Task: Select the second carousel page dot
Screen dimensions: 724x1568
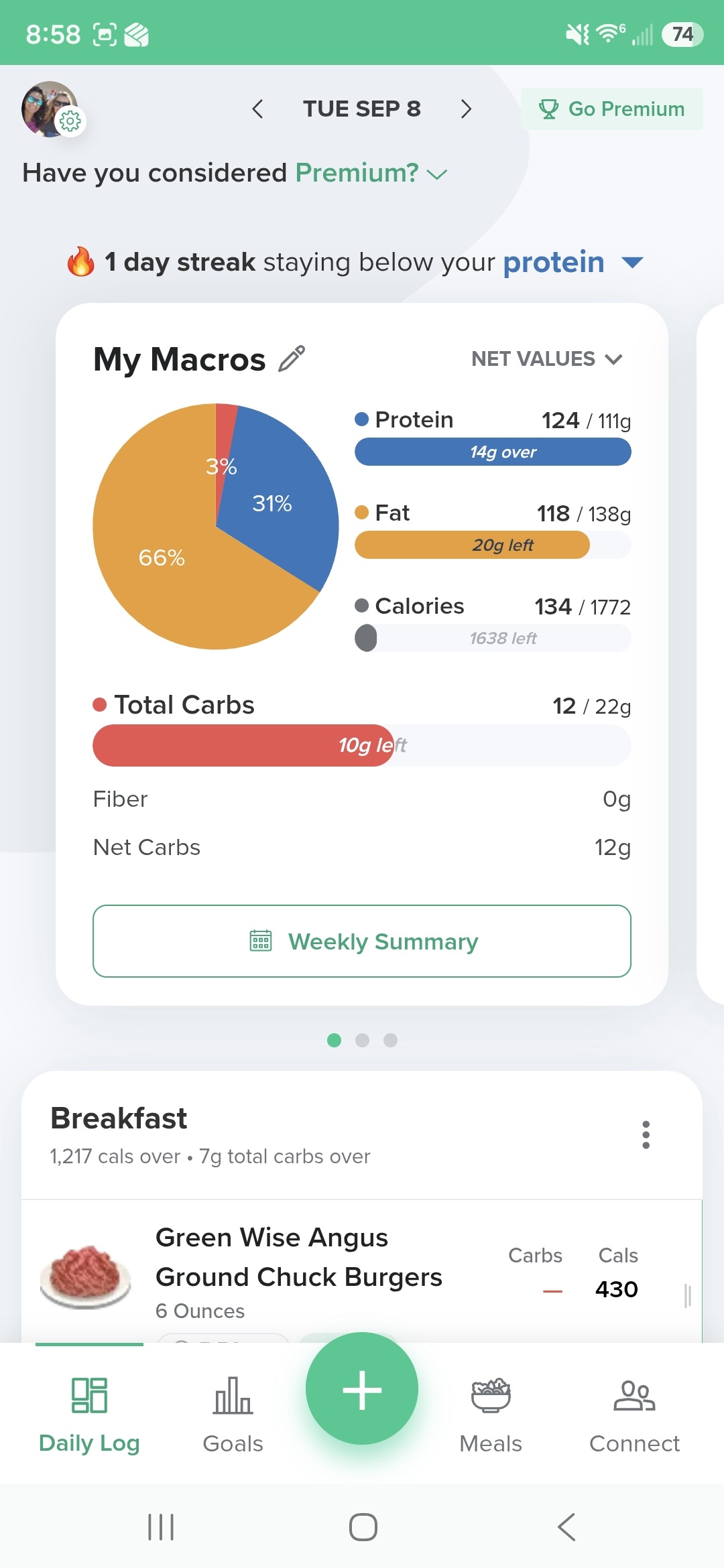Action: click(x=362, y=1040)
